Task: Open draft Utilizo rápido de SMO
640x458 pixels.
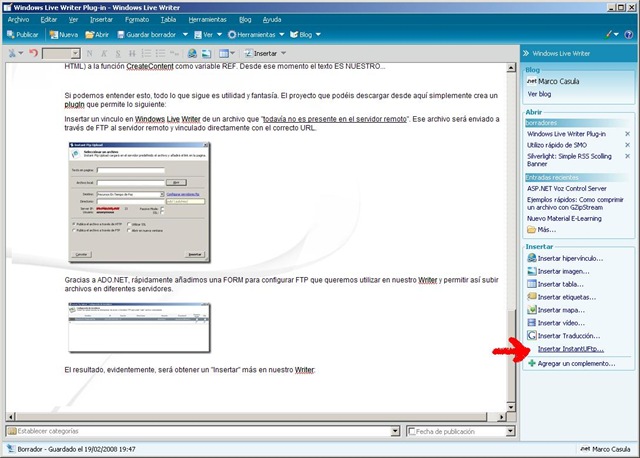Action: (x=557, y=145)
